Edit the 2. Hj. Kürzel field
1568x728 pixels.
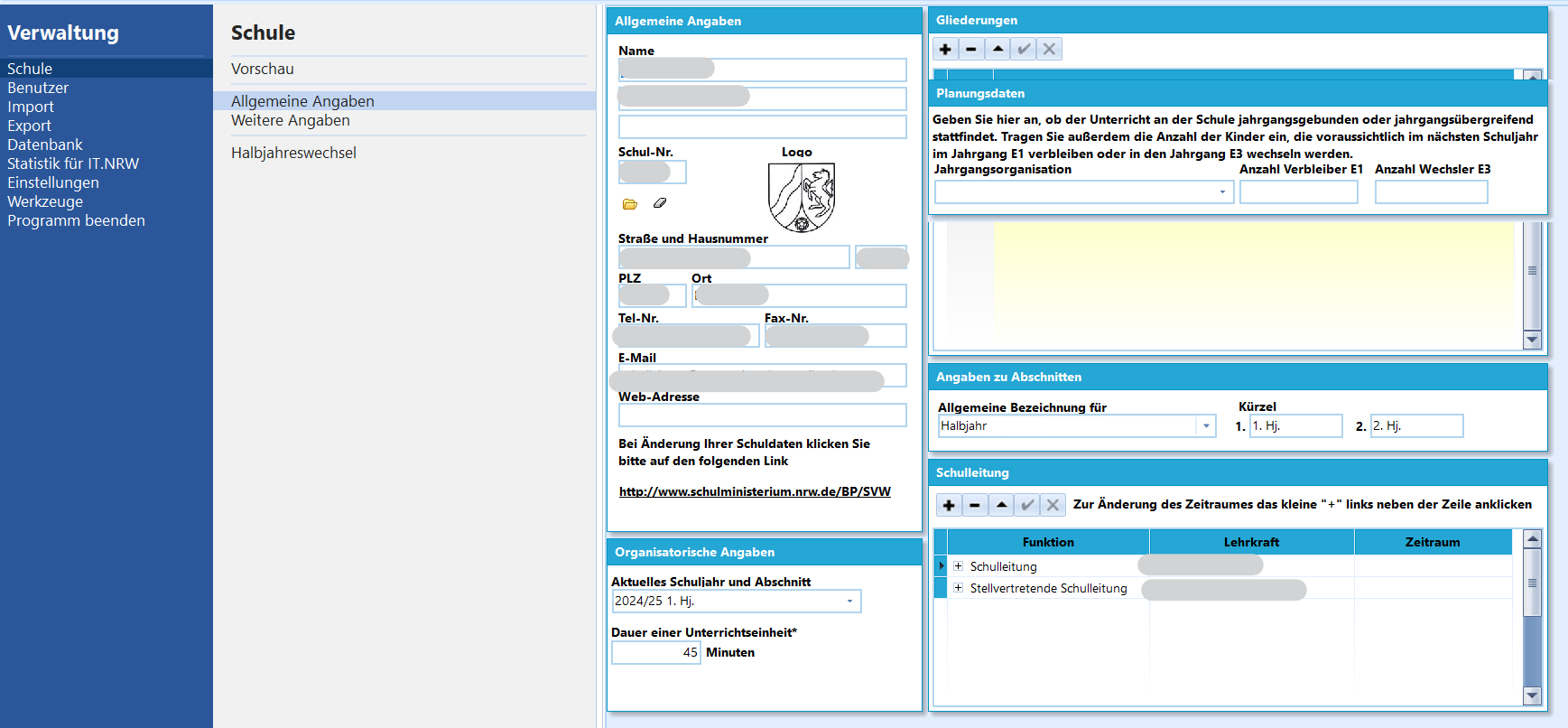tap(1417, 426)
